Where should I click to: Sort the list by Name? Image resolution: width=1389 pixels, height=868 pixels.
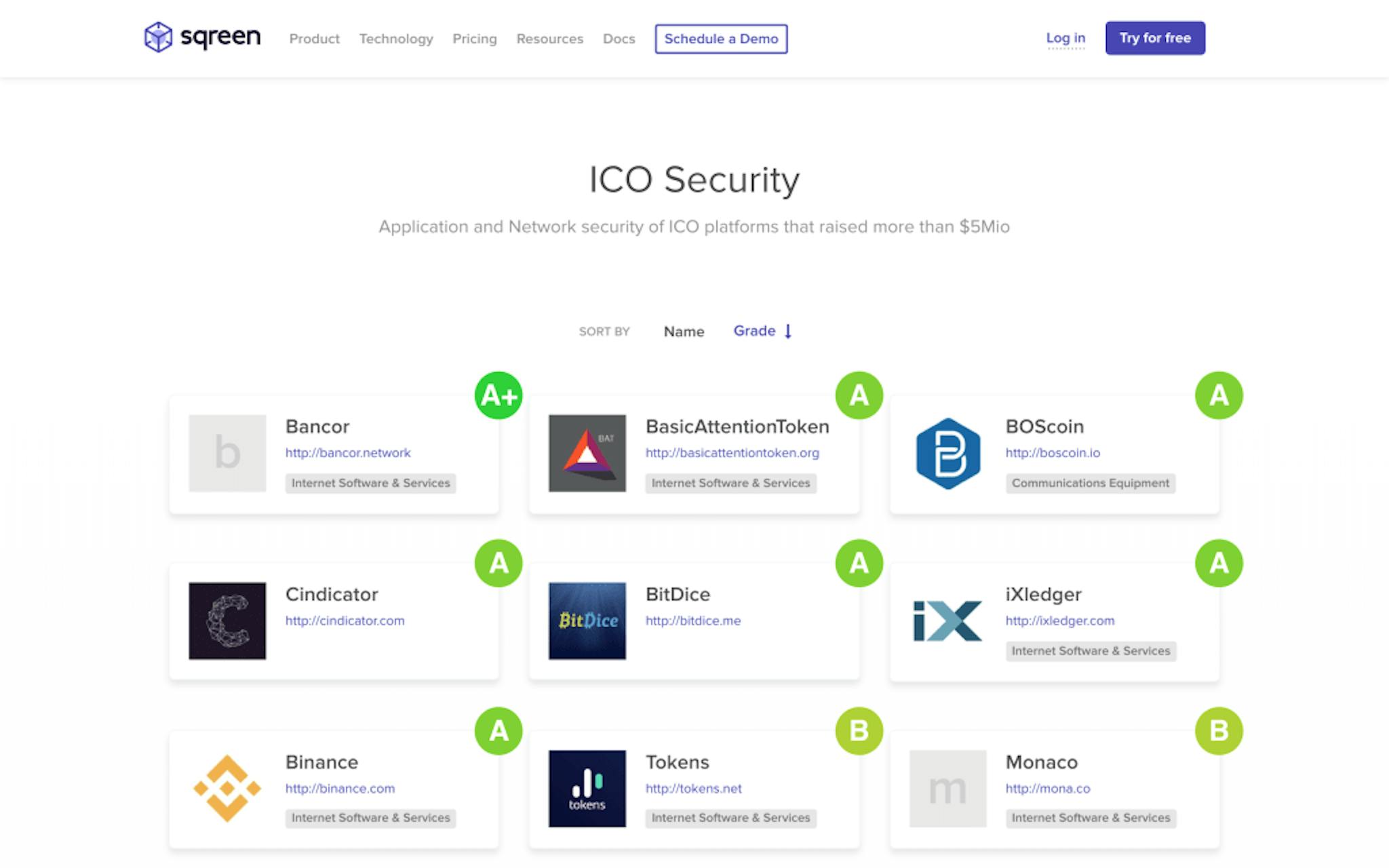[684, 332]
